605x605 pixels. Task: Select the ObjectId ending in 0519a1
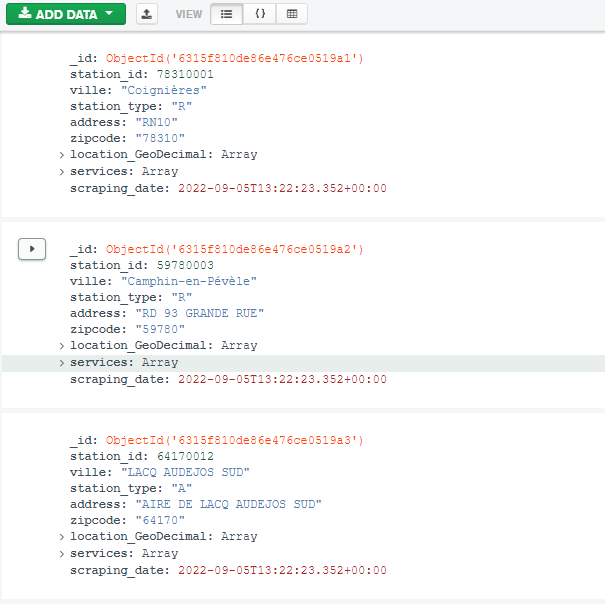click(234, 59)
